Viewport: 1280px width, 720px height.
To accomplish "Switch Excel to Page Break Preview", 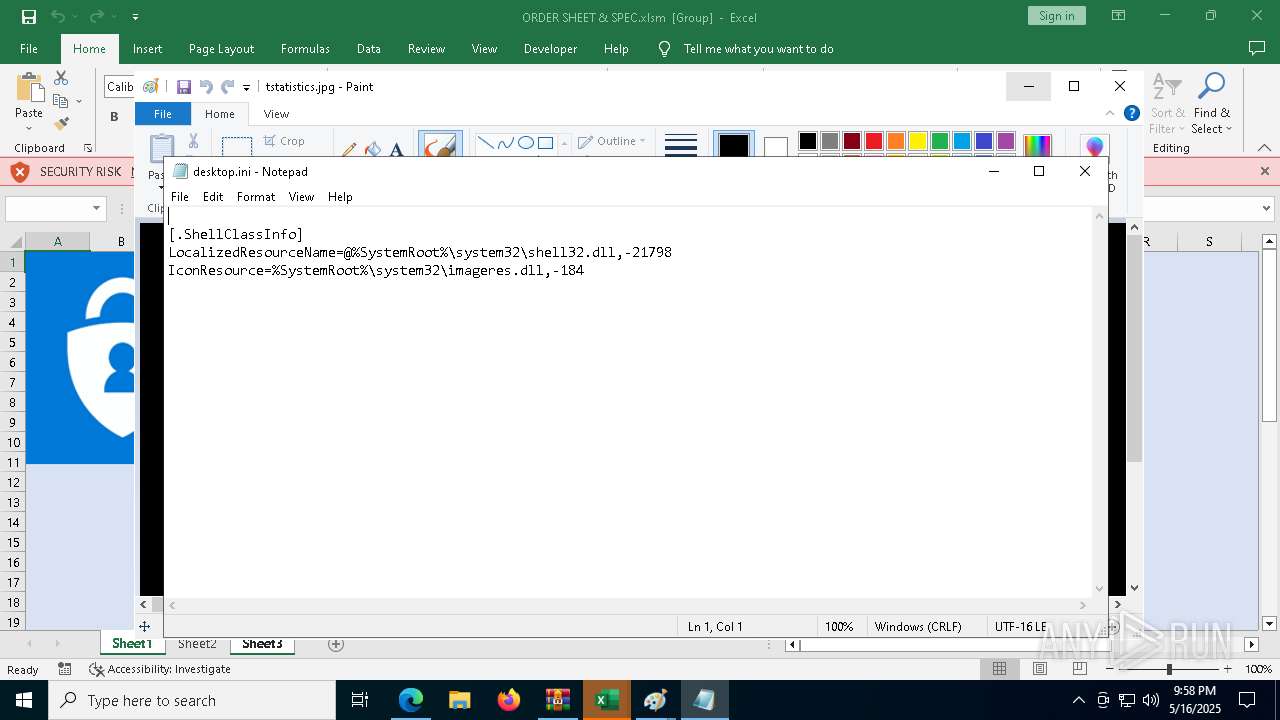I will point(1079,669).
